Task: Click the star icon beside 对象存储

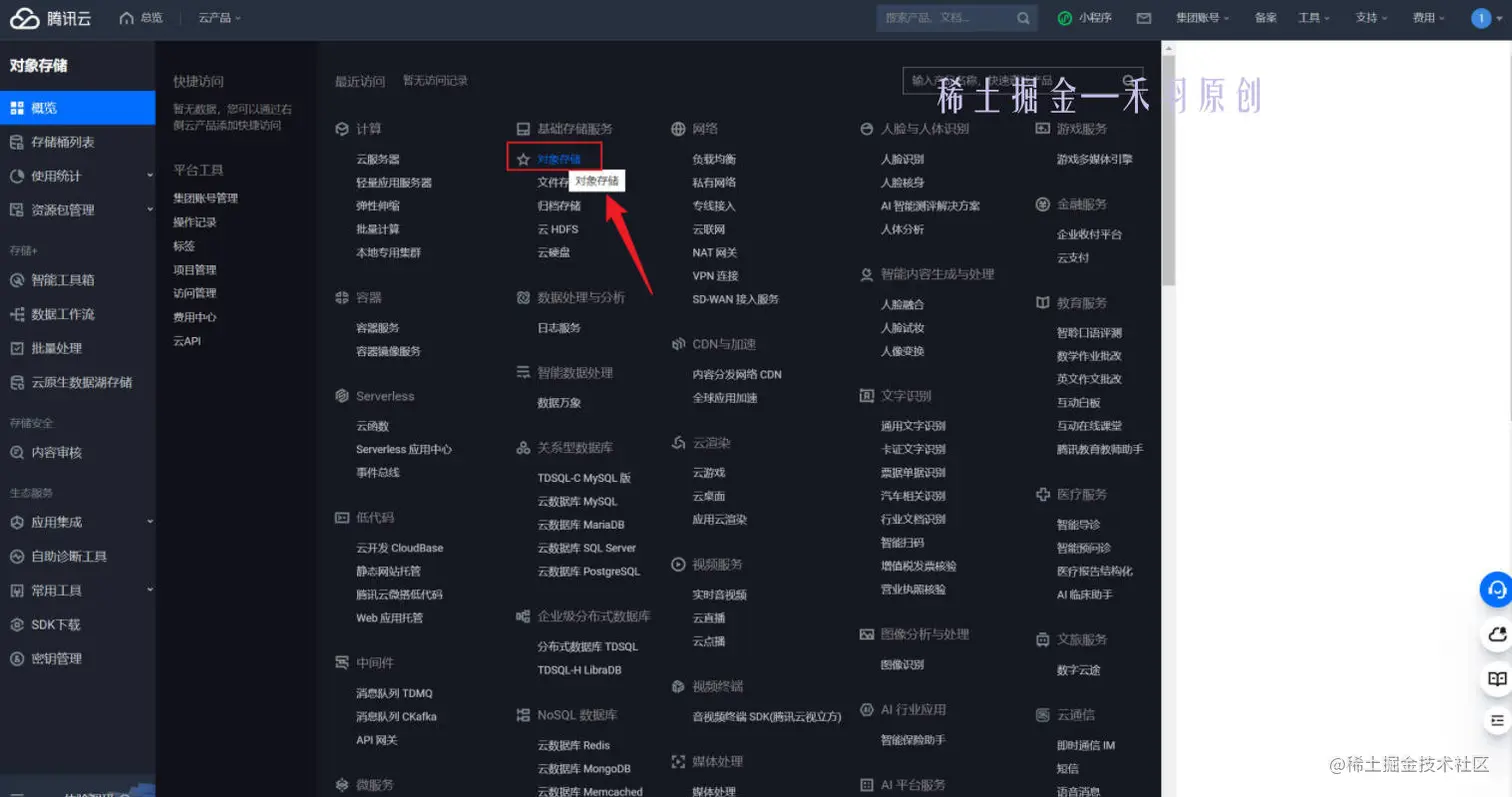Action: (523, 159)
